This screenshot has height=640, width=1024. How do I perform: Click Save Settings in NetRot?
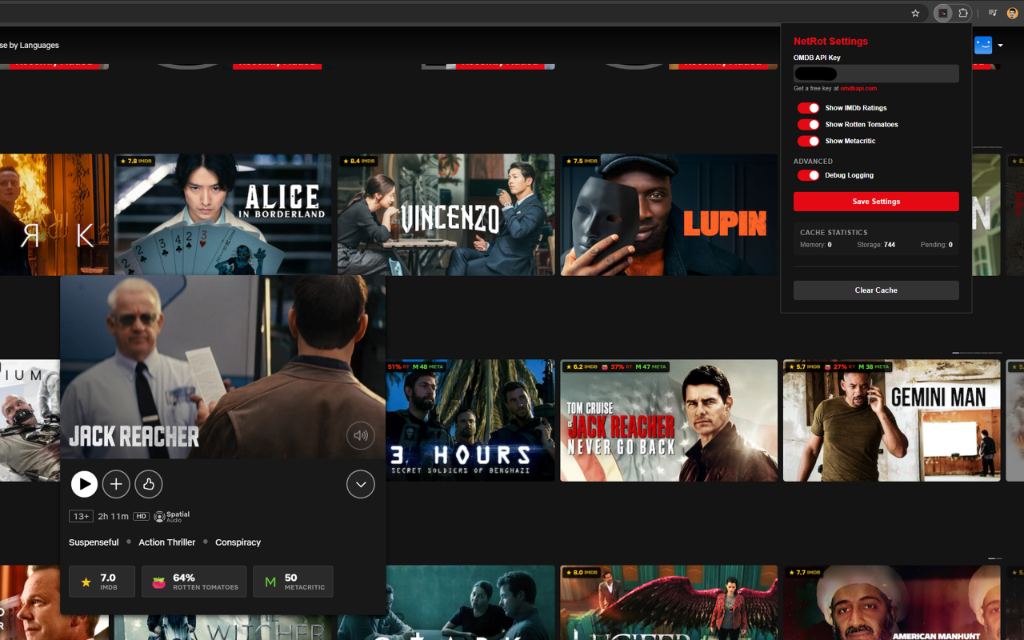[876, 200]
